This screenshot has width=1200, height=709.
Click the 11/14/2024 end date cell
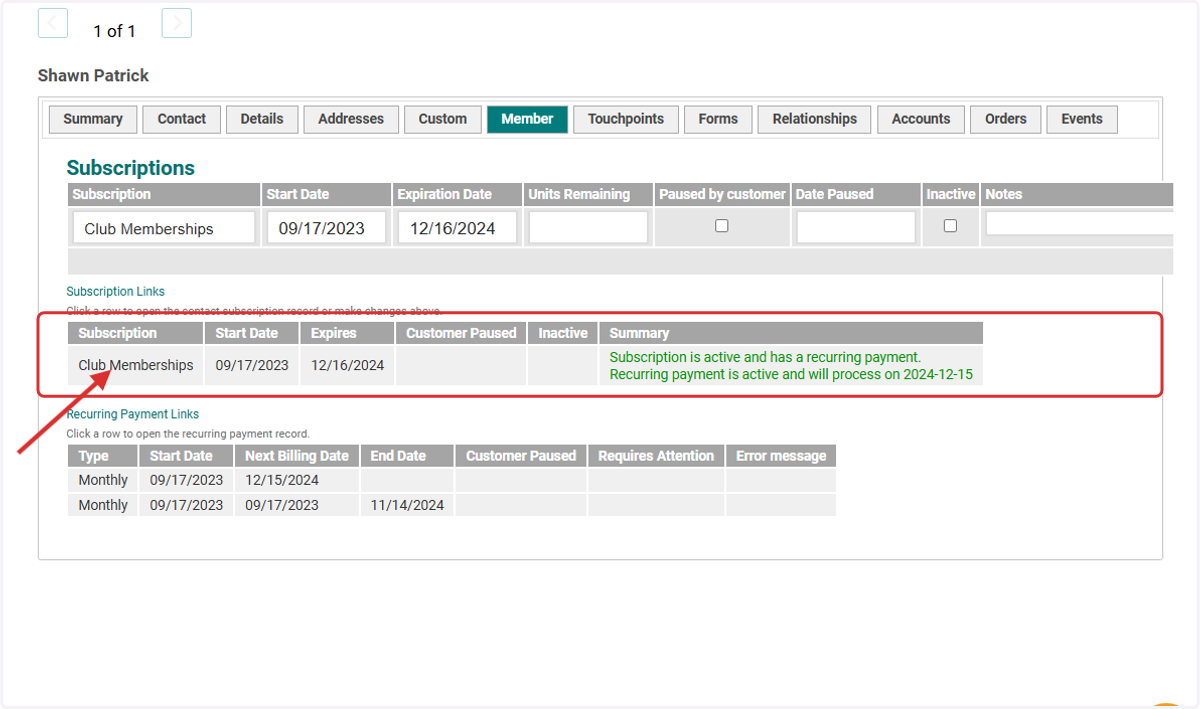tap(407, 505)
